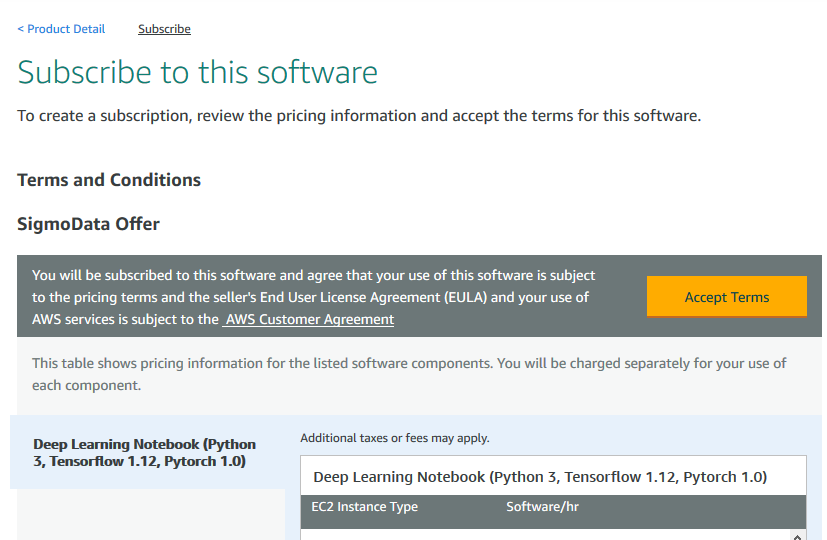This screenshot has height=540, width=827.
Task: Click the EC2 Instance Type column header
Action: click(364, 507)
